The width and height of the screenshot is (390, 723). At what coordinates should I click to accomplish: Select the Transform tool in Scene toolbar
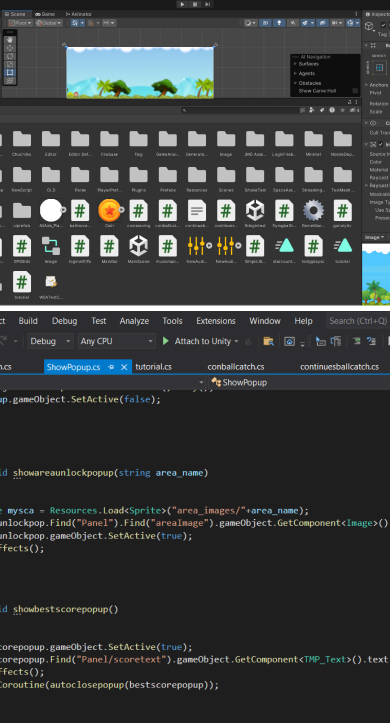tap(10, 80)
